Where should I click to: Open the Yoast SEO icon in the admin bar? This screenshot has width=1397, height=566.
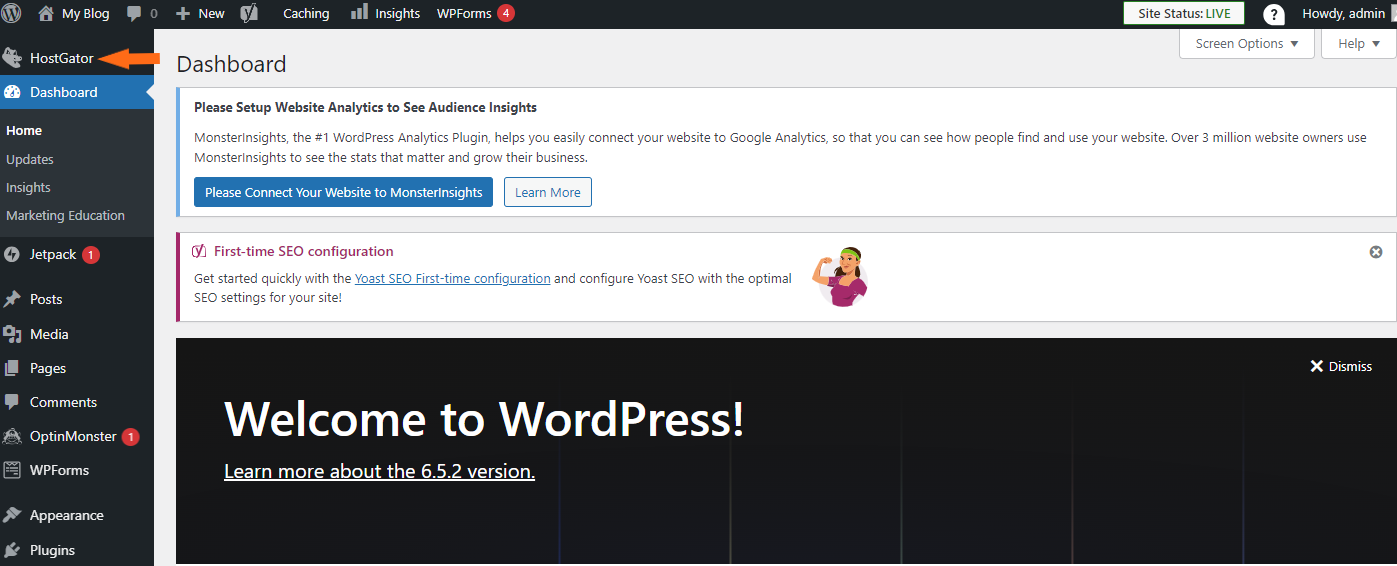(250, 14)
